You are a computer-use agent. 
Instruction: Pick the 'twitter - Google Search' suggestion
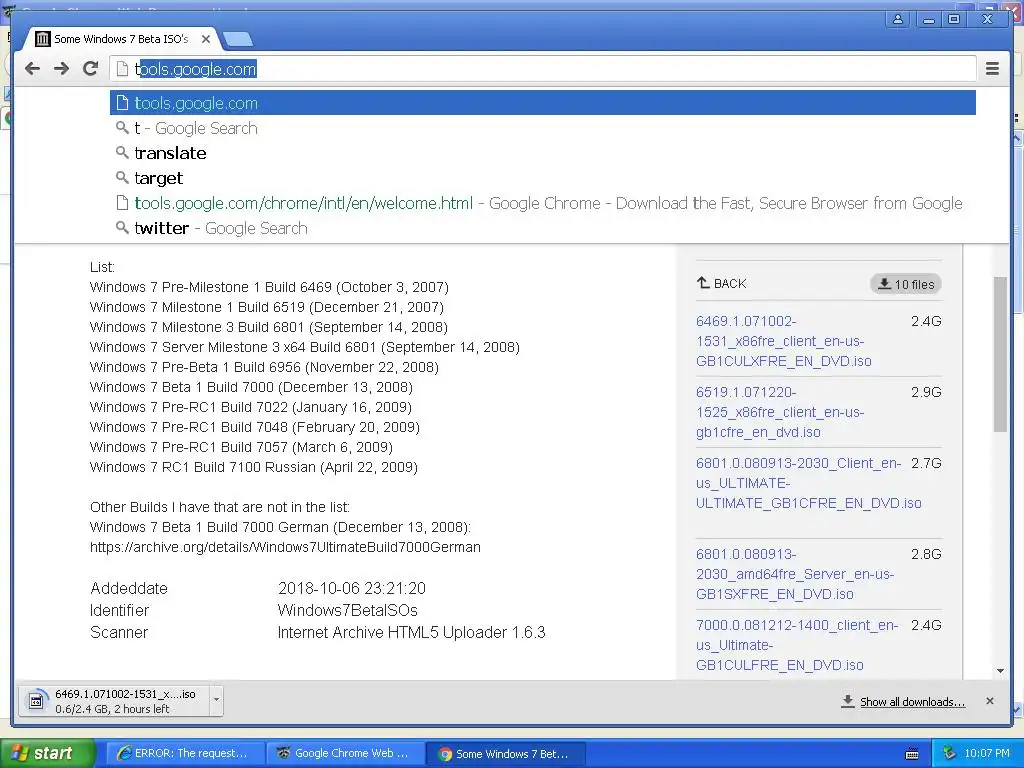543,228
